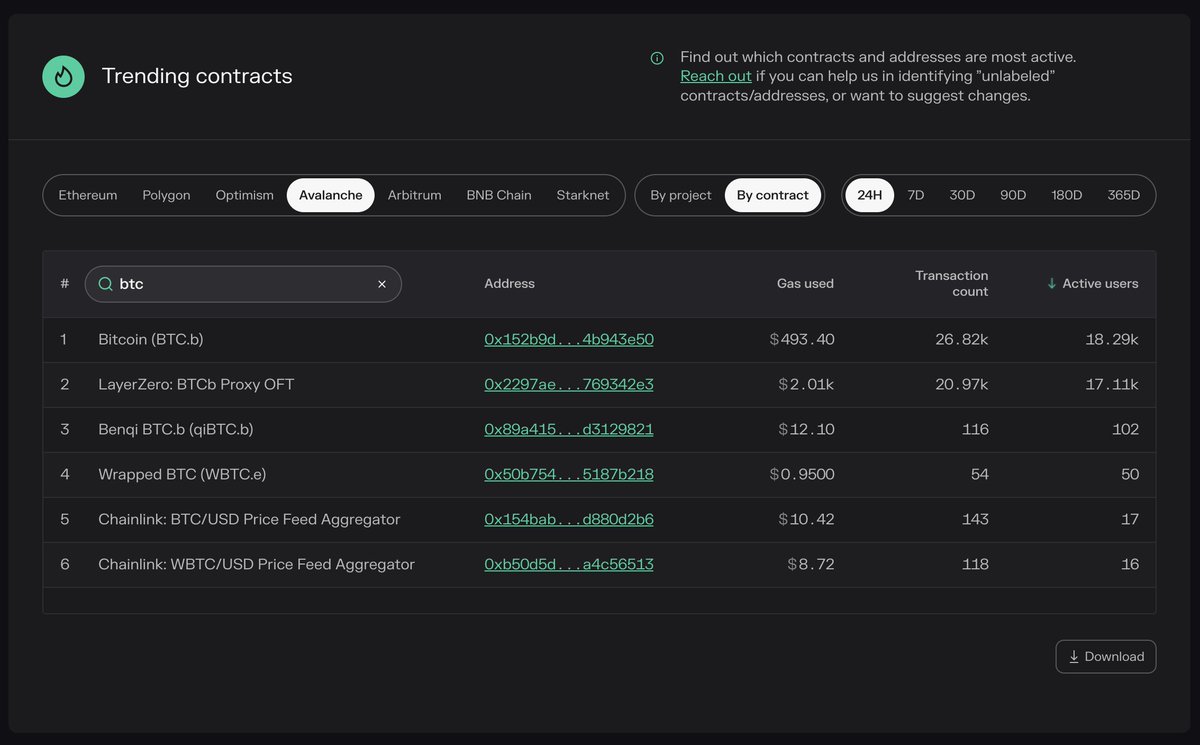Viewport: 1200px width, 745px height.
Task: Clear the search with the X icon
Action: pyautogui.click(x=381, y=284)
